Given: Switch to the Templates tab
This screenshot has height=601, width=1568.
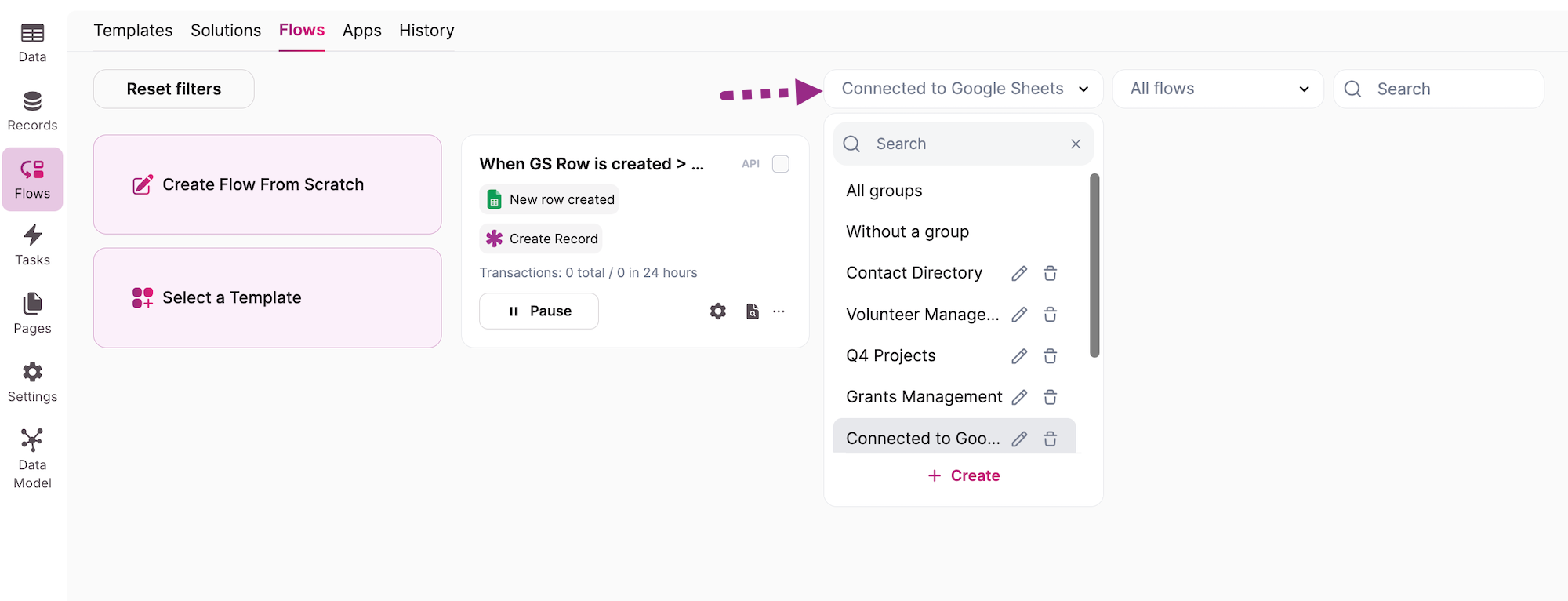Looking at the screenshot, I should 132,31.
